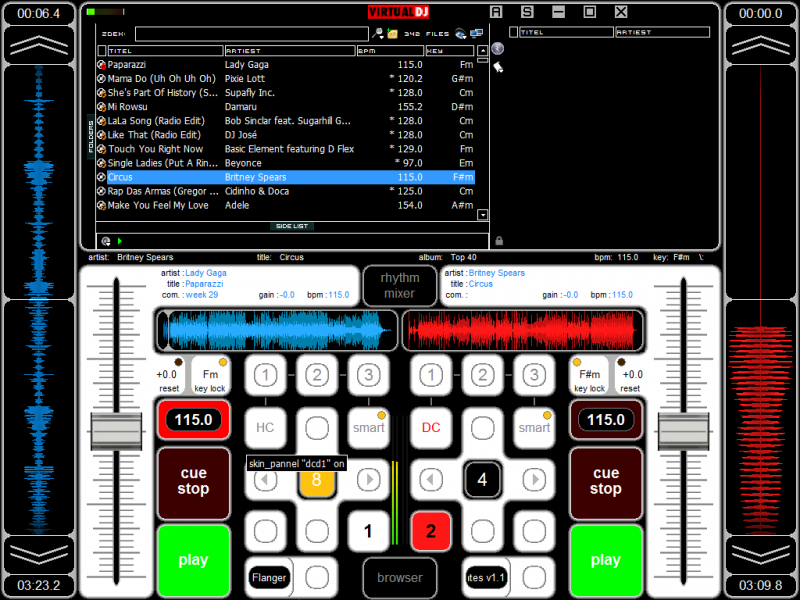
Task: Click right deck pitch slider handle
Action: 683,432
